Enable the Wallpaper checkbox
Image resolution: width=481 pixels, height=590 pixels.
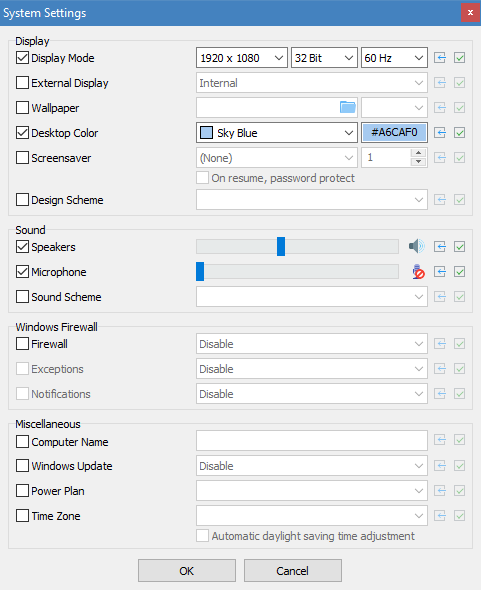point(22,108)
